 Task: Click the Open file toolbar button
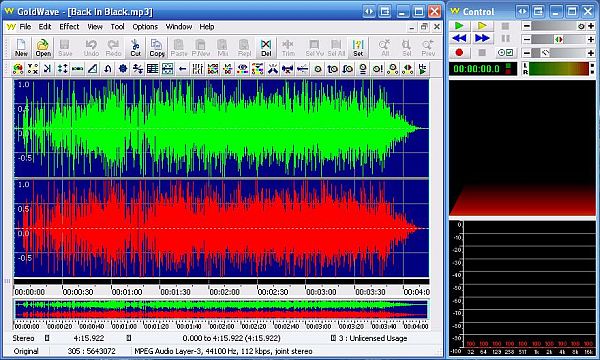[x=43, y=48]
